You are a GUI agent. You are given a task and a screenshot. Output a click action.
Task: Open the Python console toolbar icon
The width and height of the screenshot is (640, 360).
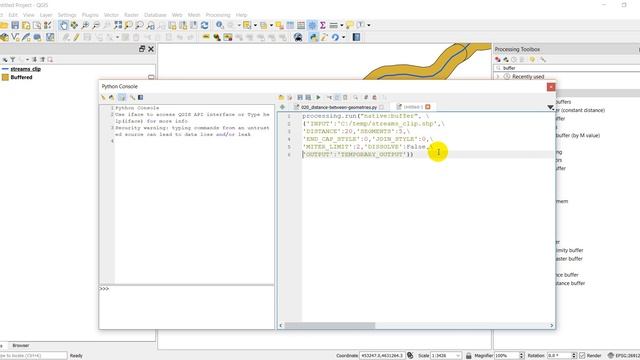click(x=313, y=38)
